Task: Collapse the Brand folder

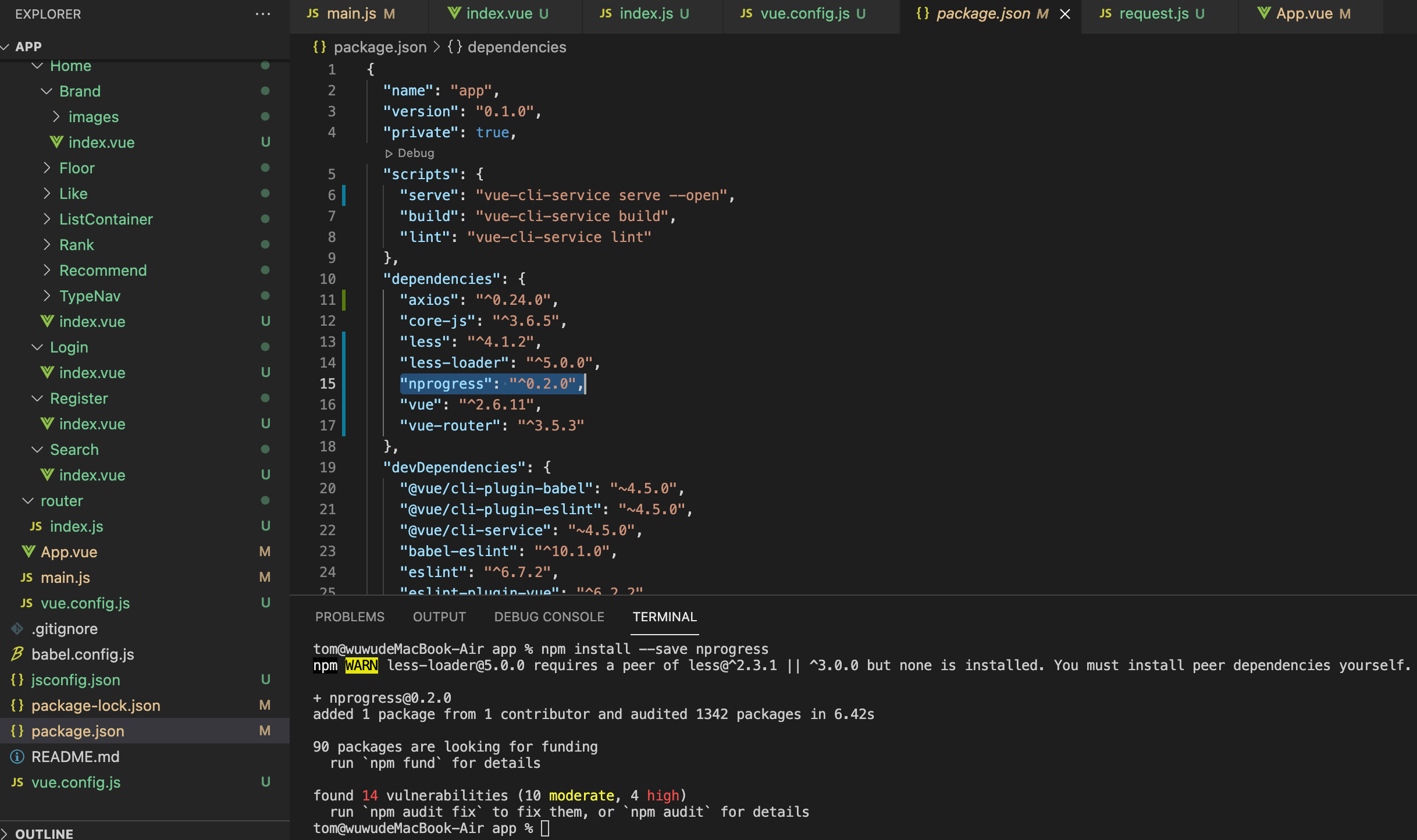Action: (x=48, y=91)
